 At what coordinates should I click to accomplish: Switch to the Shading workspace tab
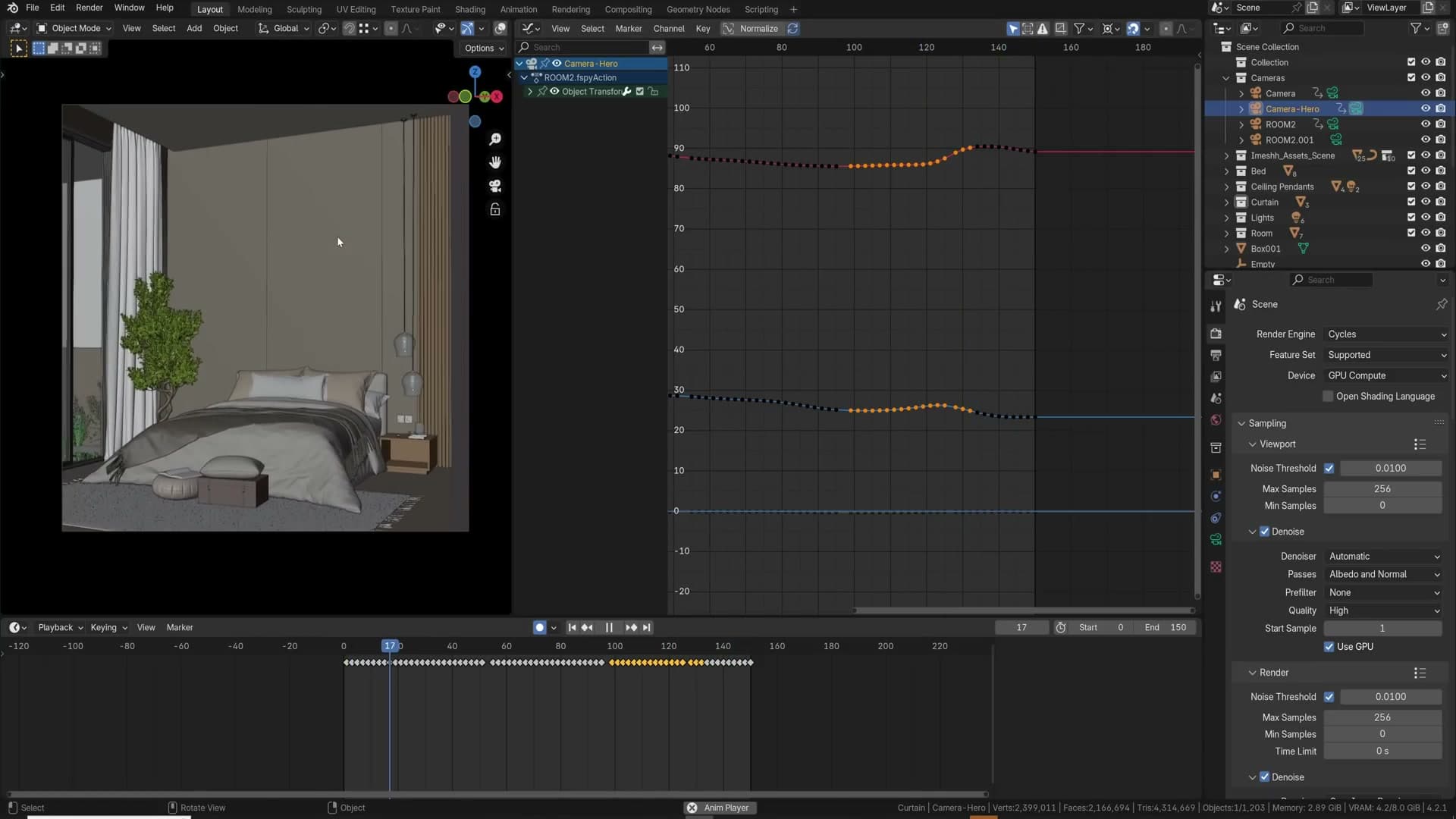point(470,9)
